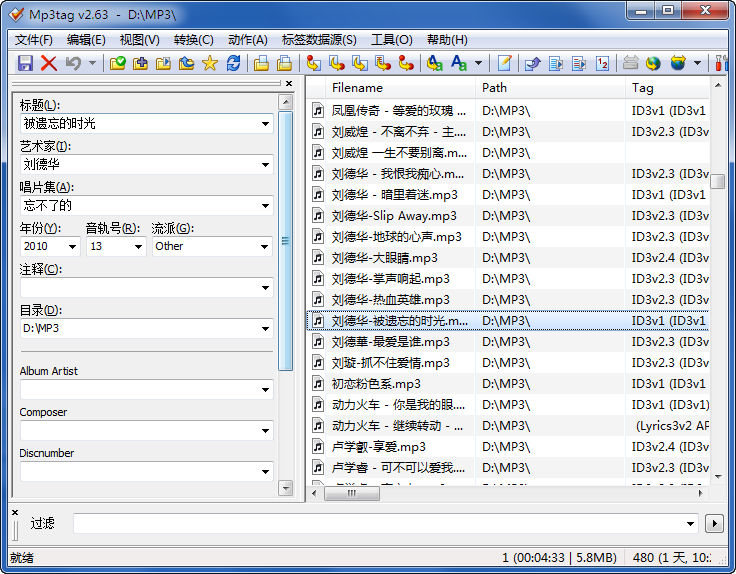
Task: Open the 标签数据源(S) menu
Action: point(319,40)
